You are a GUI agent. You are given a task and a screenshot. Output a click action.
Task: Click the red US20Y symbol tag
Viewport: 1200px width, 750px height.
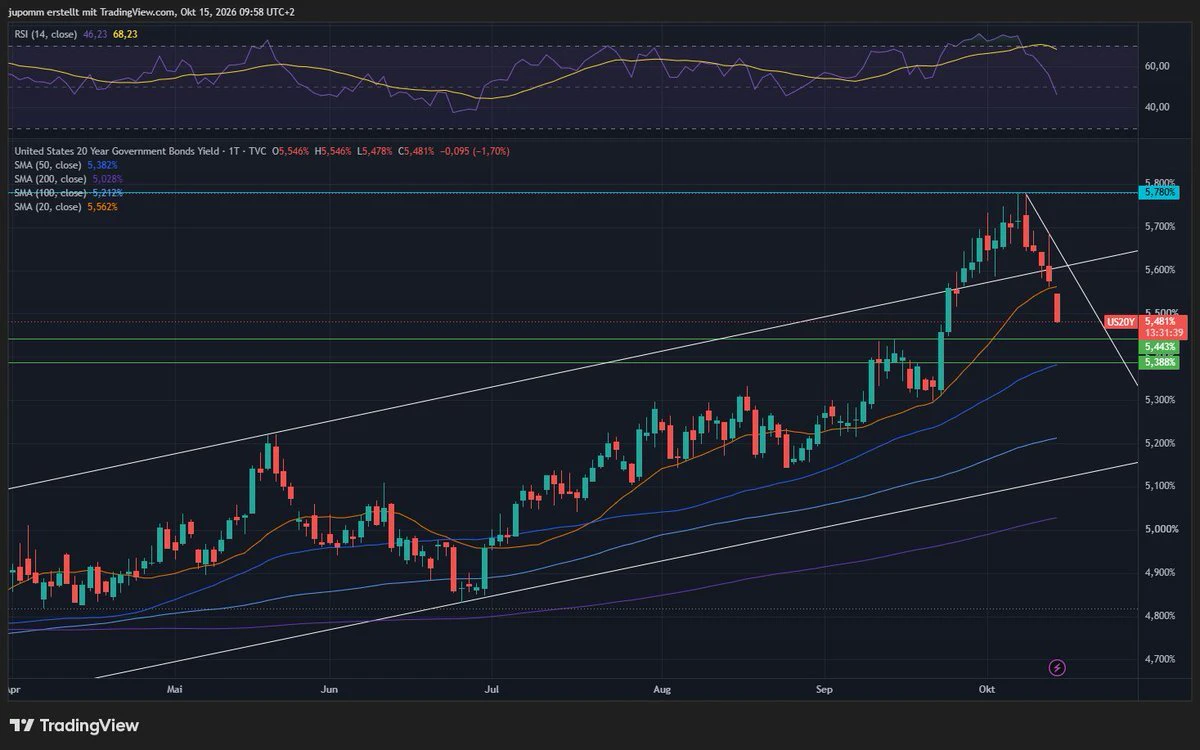(x=1120, y=322)
